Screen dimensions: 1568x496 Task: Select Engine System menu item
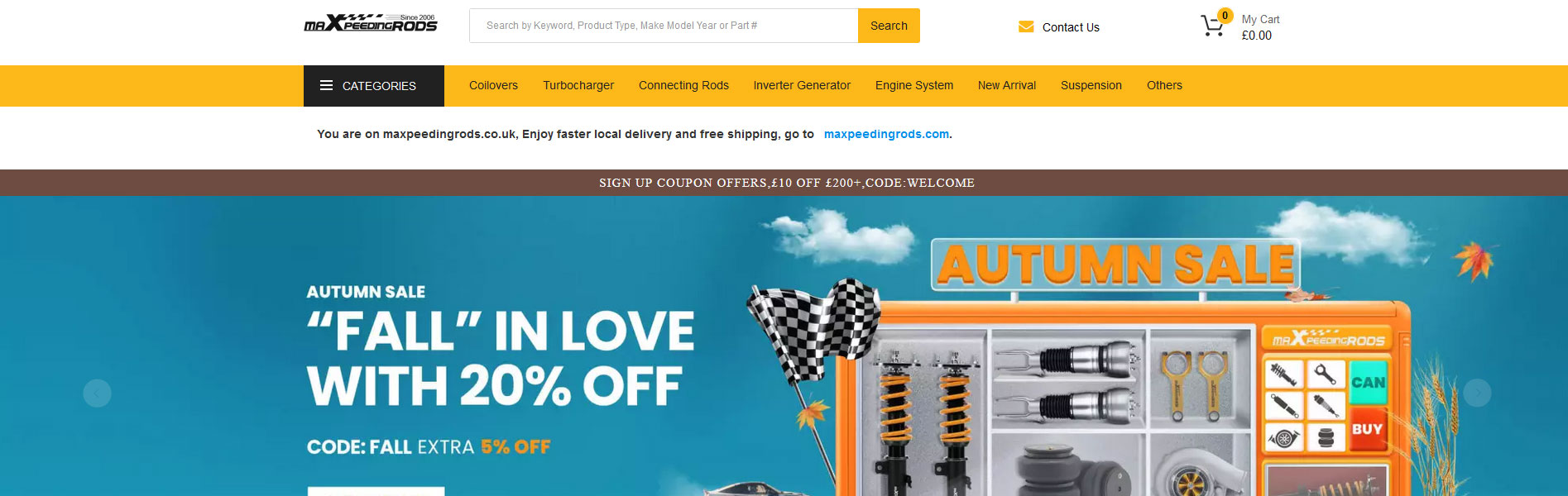pyautogui.click(x=914, y=85)
